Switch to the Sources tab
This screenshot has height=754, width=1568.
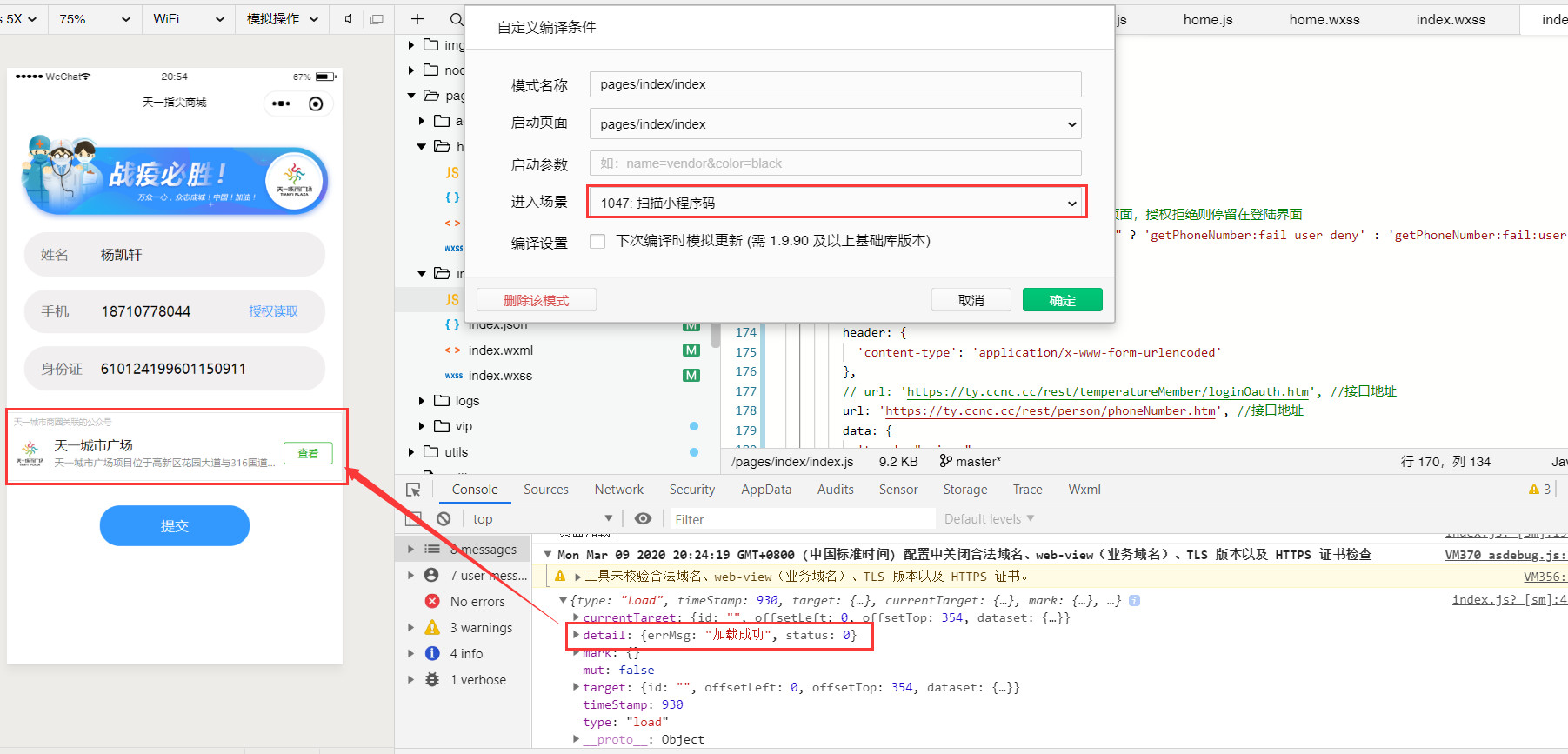point(546,490)
